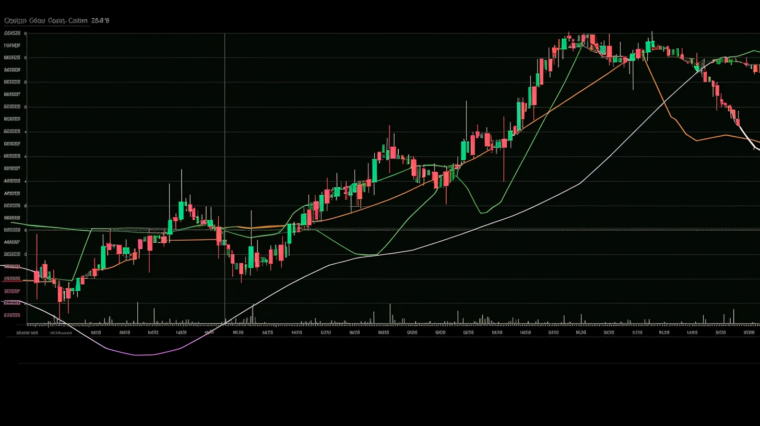Click the purple segment of the bottom curve

pyautogui.click(x=140, y=354)
